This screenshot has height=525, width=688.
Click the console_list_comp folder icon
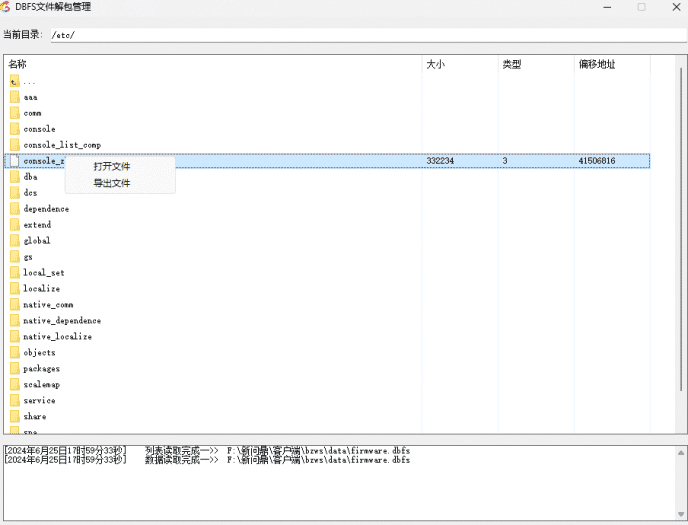pos(14,145)
